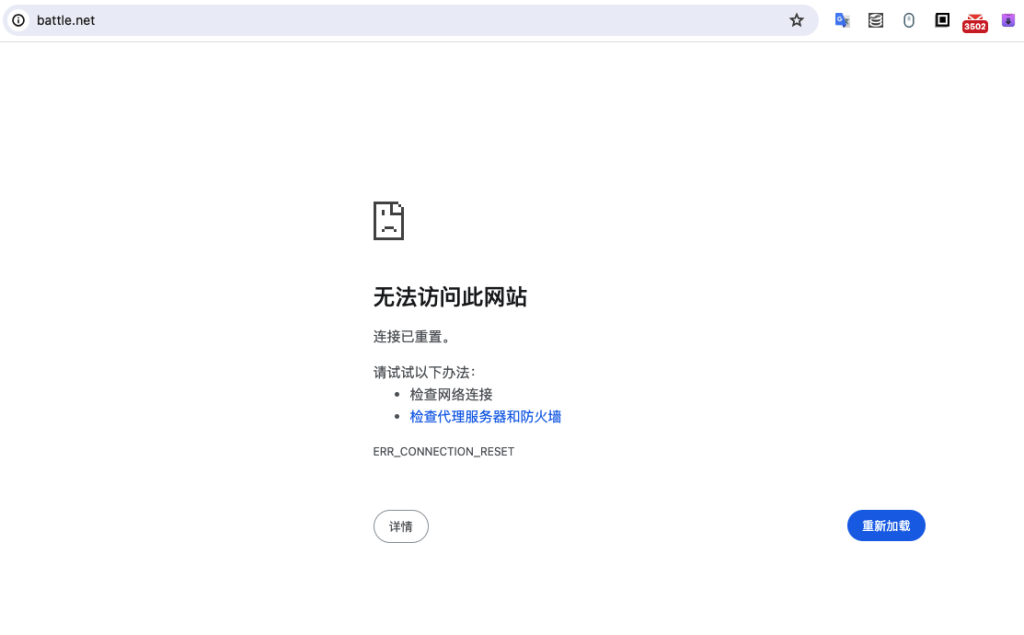Click the 请试试以下办法 text line
The width and height of the screenshot is (1024, 635).
[x=424, y=372]
